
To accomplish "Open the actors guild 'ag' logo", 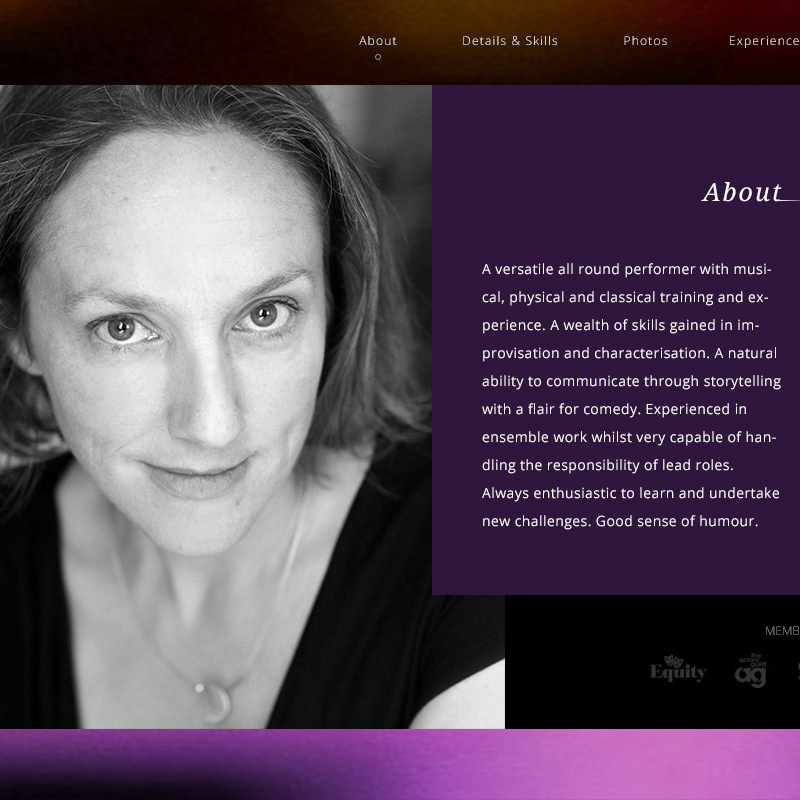I will [x=751, y=669].
